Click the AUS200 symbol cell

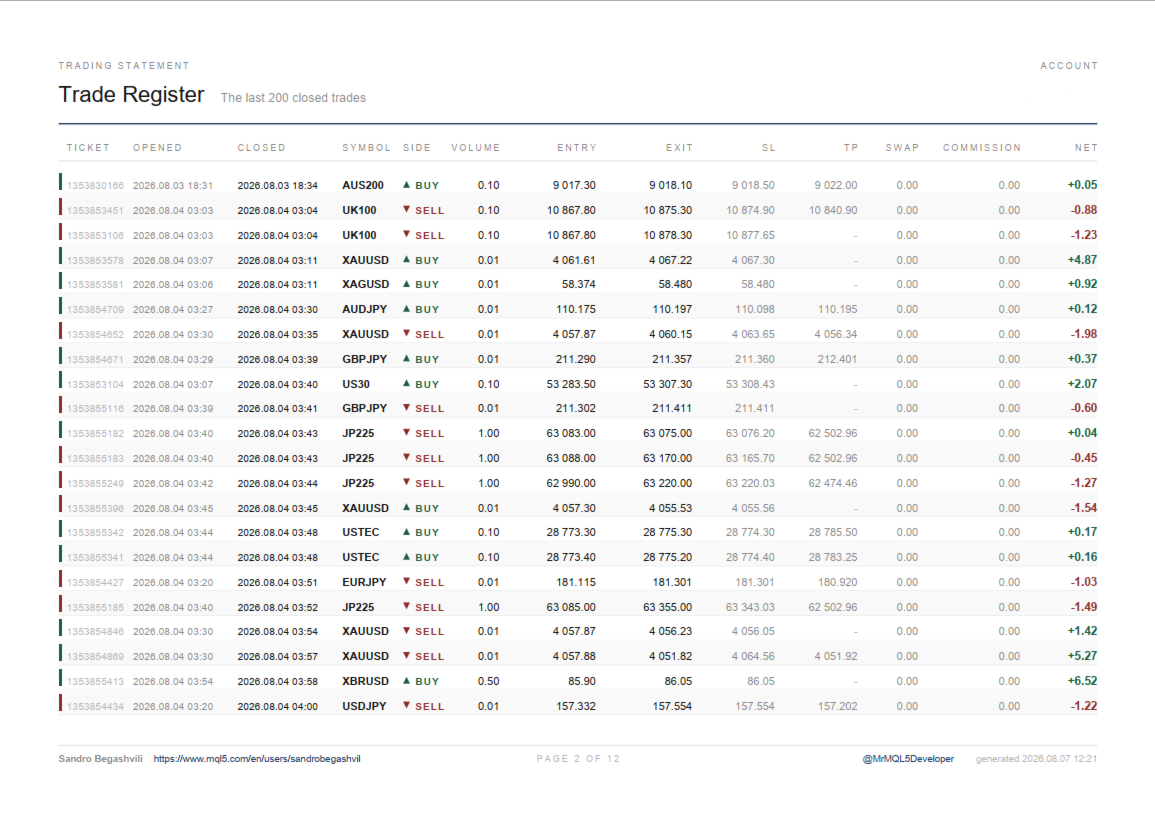(x=362, y=186)
